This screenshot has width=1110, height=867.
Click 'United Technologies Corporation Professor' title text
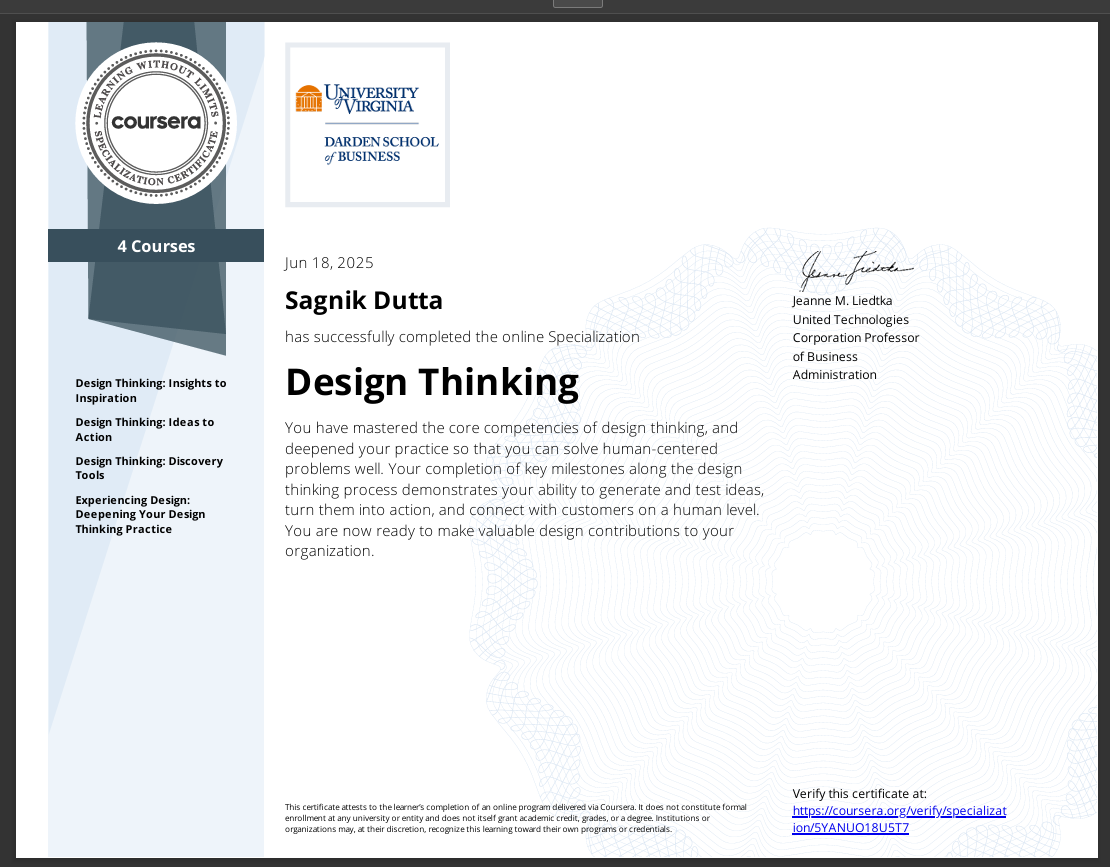coord(855,329)
